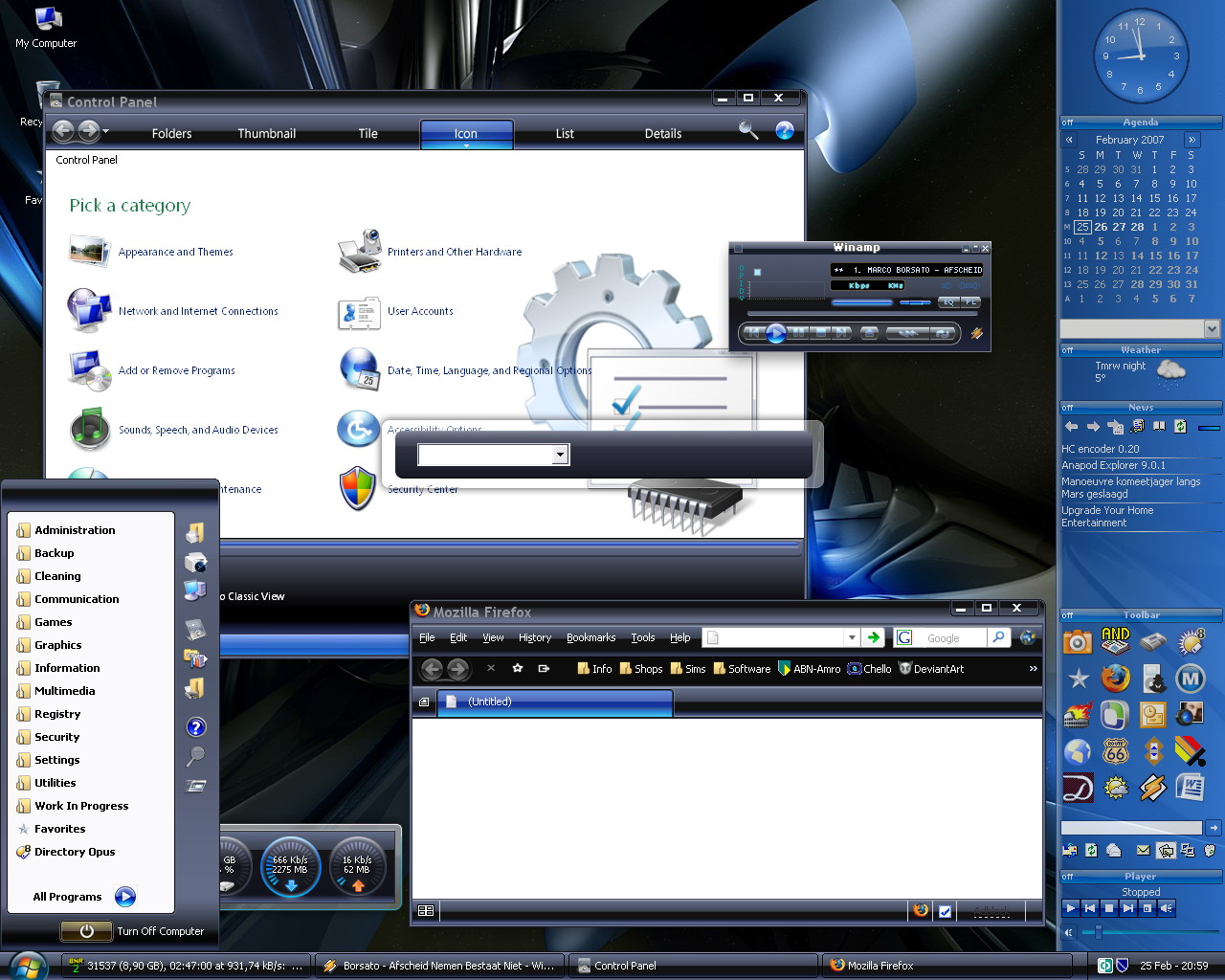Adjust the Winamp volume slider
This screenshot has width=1225, height=980.
click(861, 302)
